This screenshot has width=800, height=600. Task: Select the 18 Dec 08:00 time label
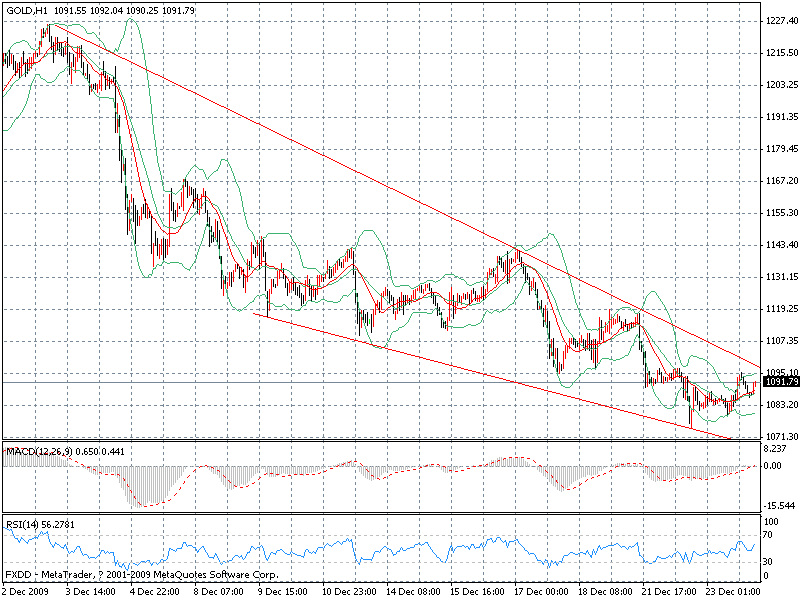(x=606, y=592)
